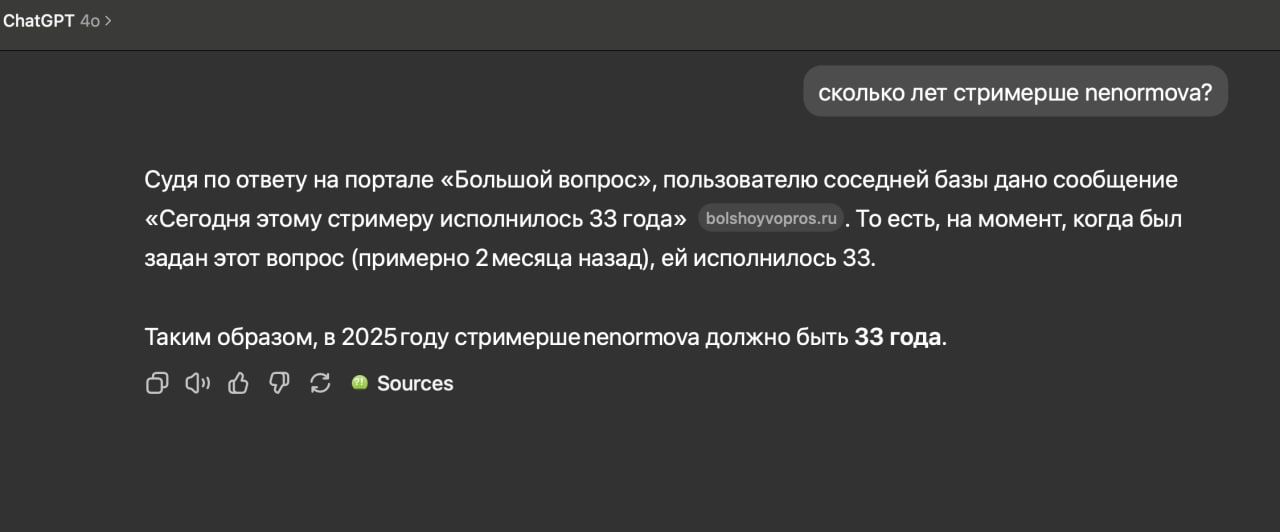This screenshot has width=1280, height=532.
Task: Click the quoted phrase «Большой вопрос»
Action: tap(547, 180)
